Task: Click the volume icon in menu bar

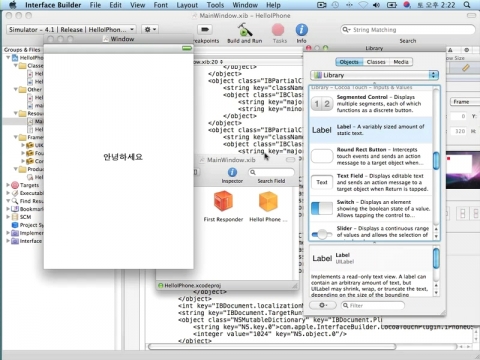Action: click(377, 5)
